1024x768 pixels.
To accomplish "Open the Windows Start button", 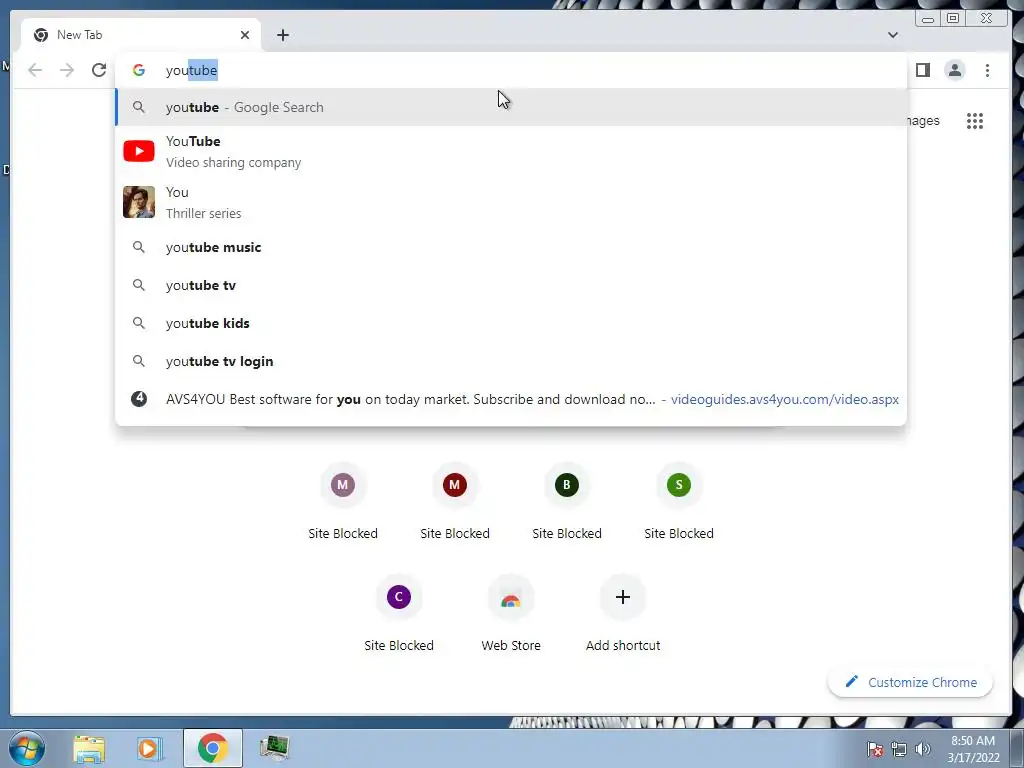I will coord(27,748).
